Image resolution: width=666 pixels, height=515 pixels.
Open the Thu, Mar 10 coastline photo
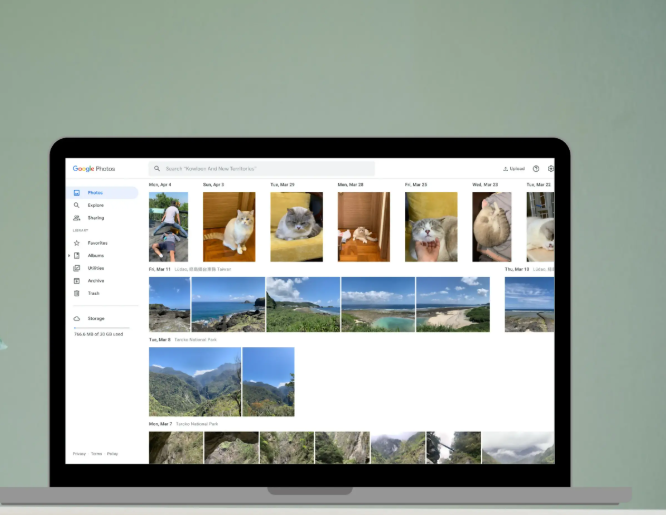click(x=529, y=304)
